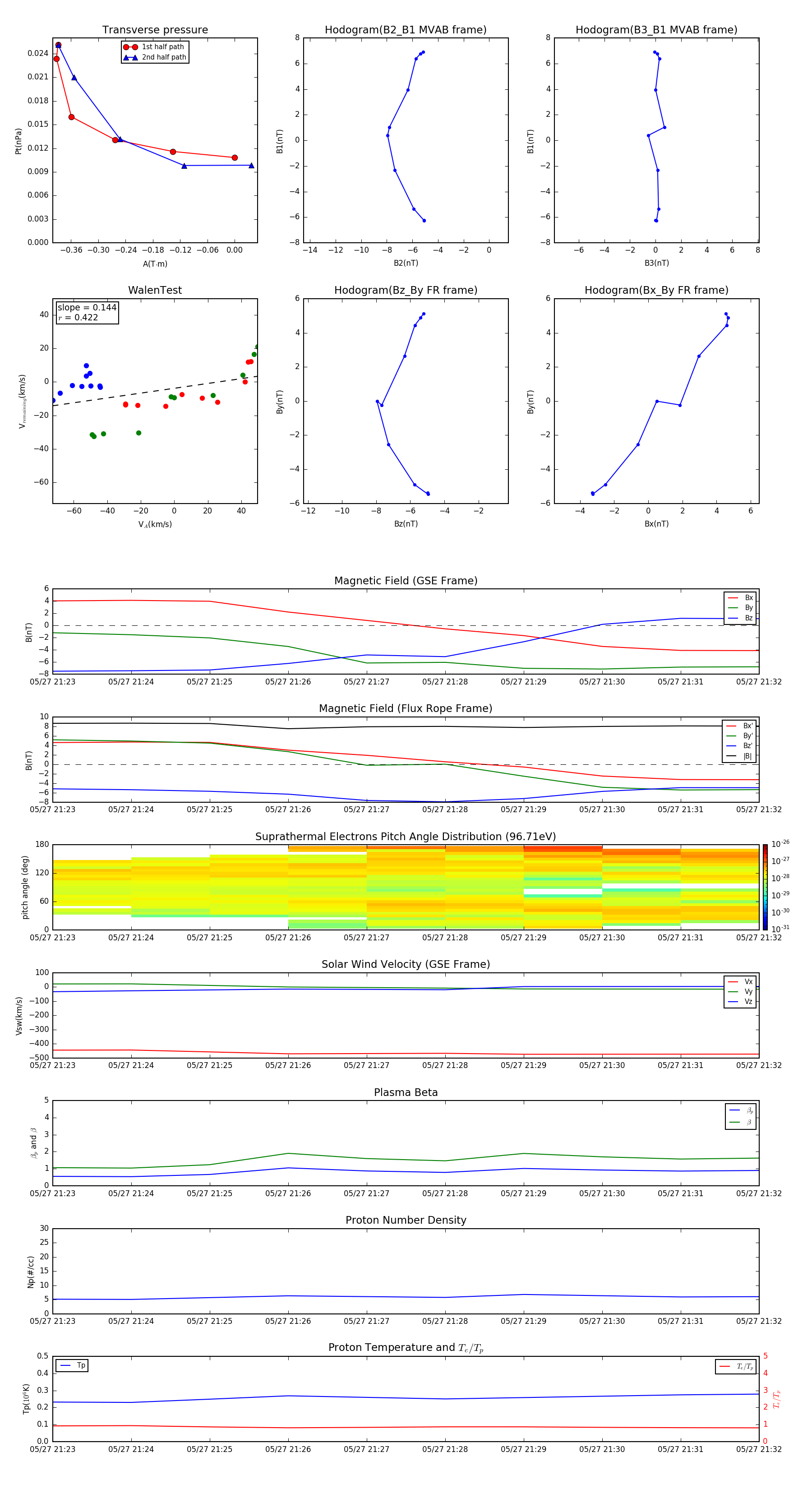Click the 'B3(nT)' x-axis label
The image size is (812, 1489).
click(x=656, y=263)
